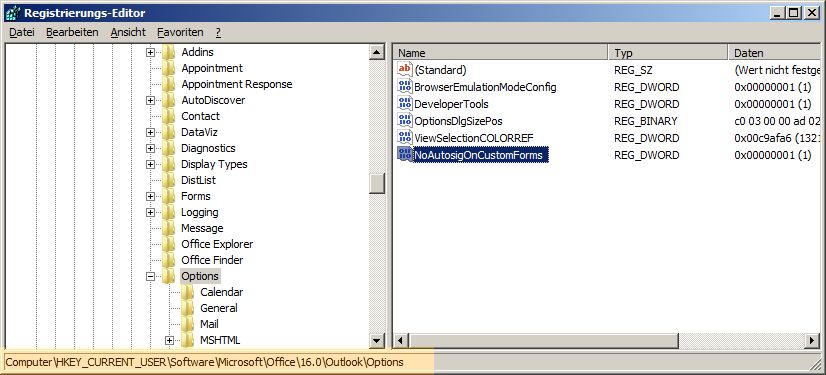This screenshot has width=826, height=375.
Task: Open the Ansicht menu
Action: [128, 32]
